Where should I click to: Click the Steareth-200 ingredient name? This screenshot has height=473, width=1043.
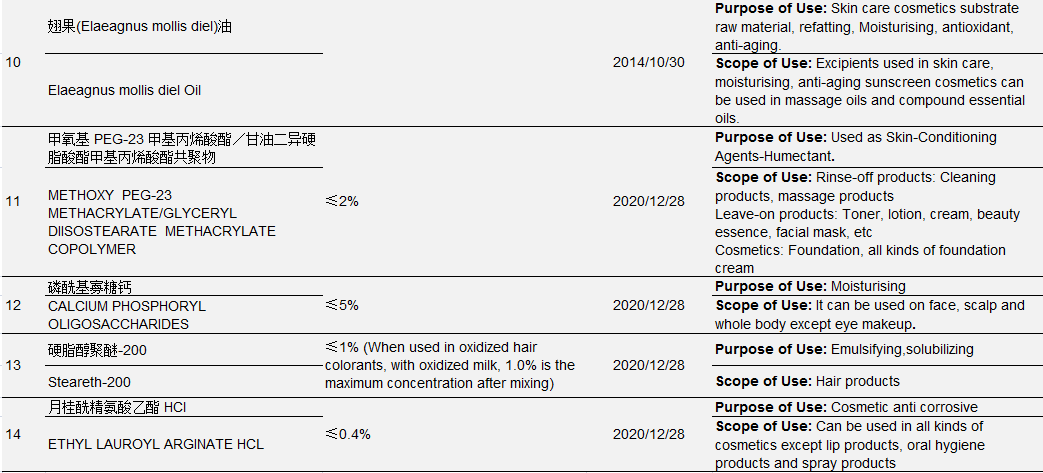pos(89,382)
